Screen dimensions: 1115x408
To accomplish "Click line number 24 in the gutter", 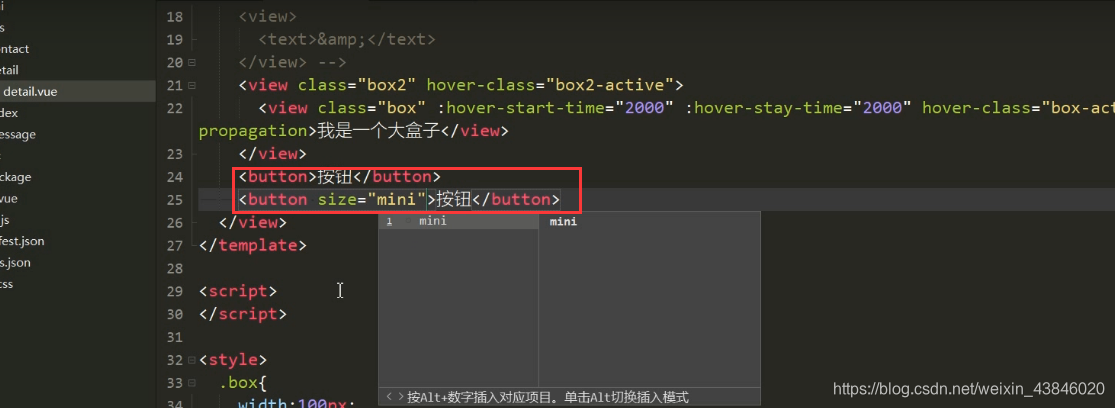I will tap(174, 176).
